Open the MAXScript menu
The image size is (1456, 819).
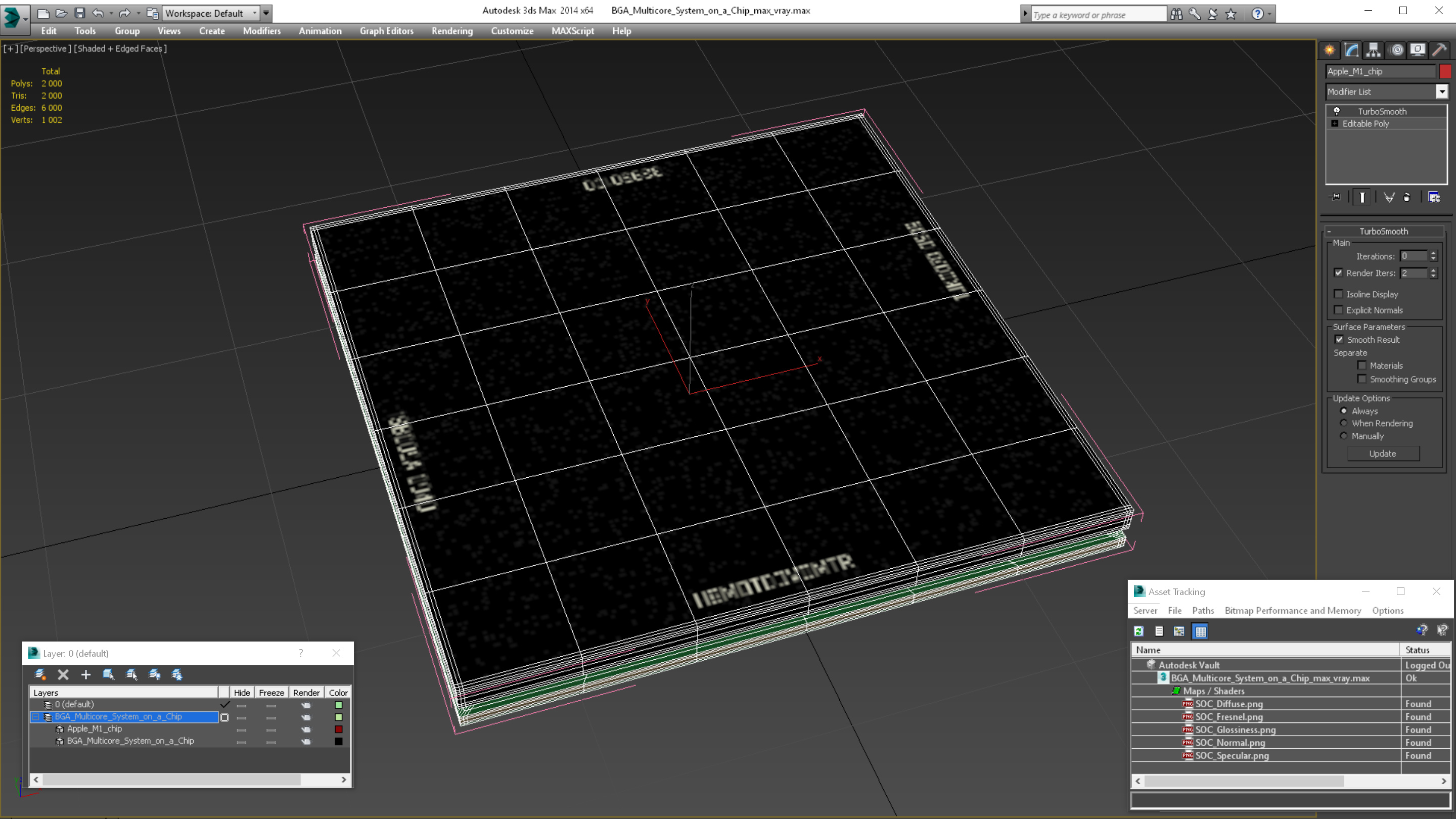coord(573,31)
